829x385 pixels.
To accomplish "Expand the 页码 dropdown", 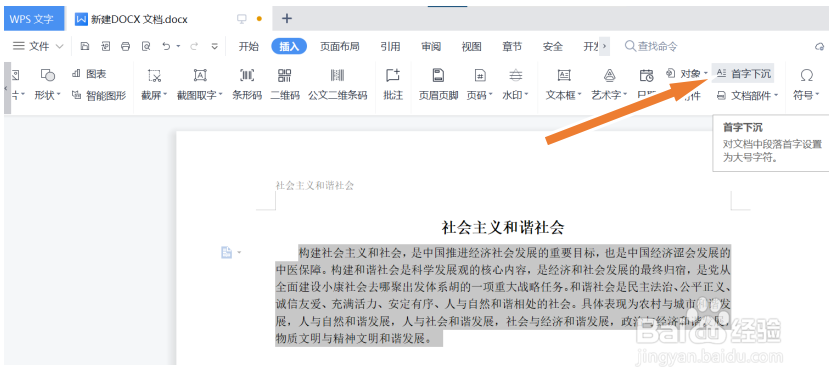I will [491, 96].
